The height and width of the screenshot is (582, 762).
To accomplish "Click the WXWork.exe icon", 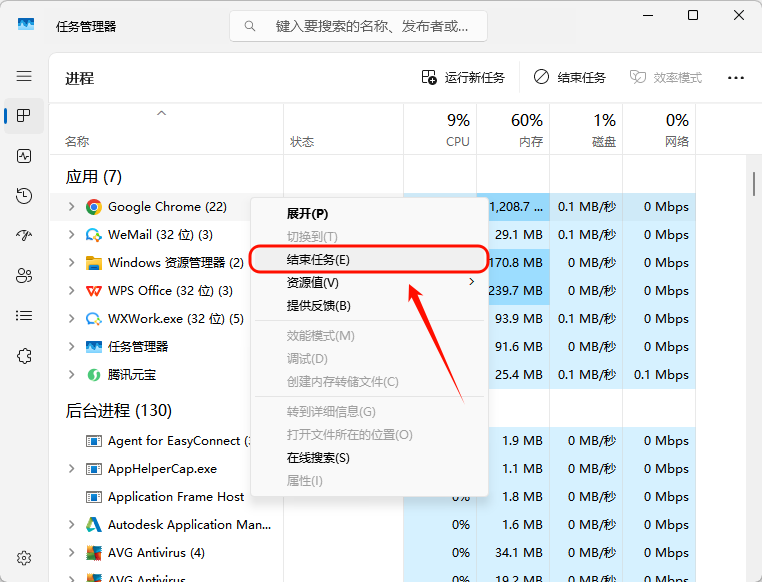I will point(94,319).
